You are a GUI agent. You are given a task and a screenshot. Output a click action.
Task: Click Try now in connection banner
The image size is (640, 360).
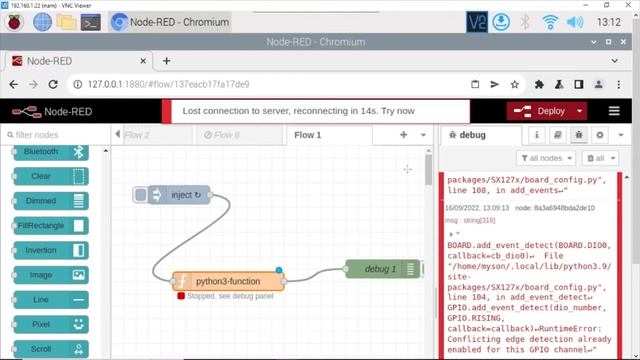398,111
